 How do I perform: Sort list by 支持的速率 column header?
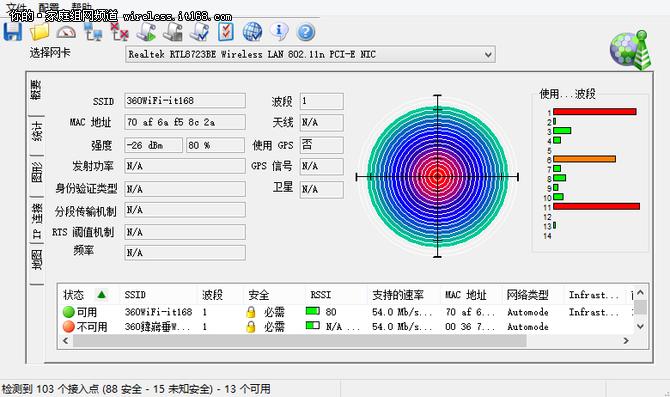pyautogui.click(x=404, y=295)
